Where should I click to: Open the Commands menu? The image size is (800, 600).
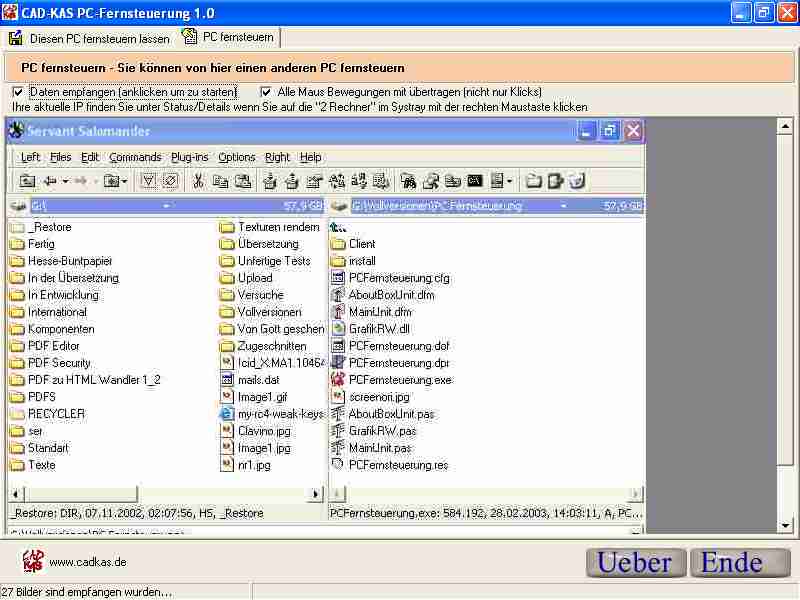[x=135, y=157]
